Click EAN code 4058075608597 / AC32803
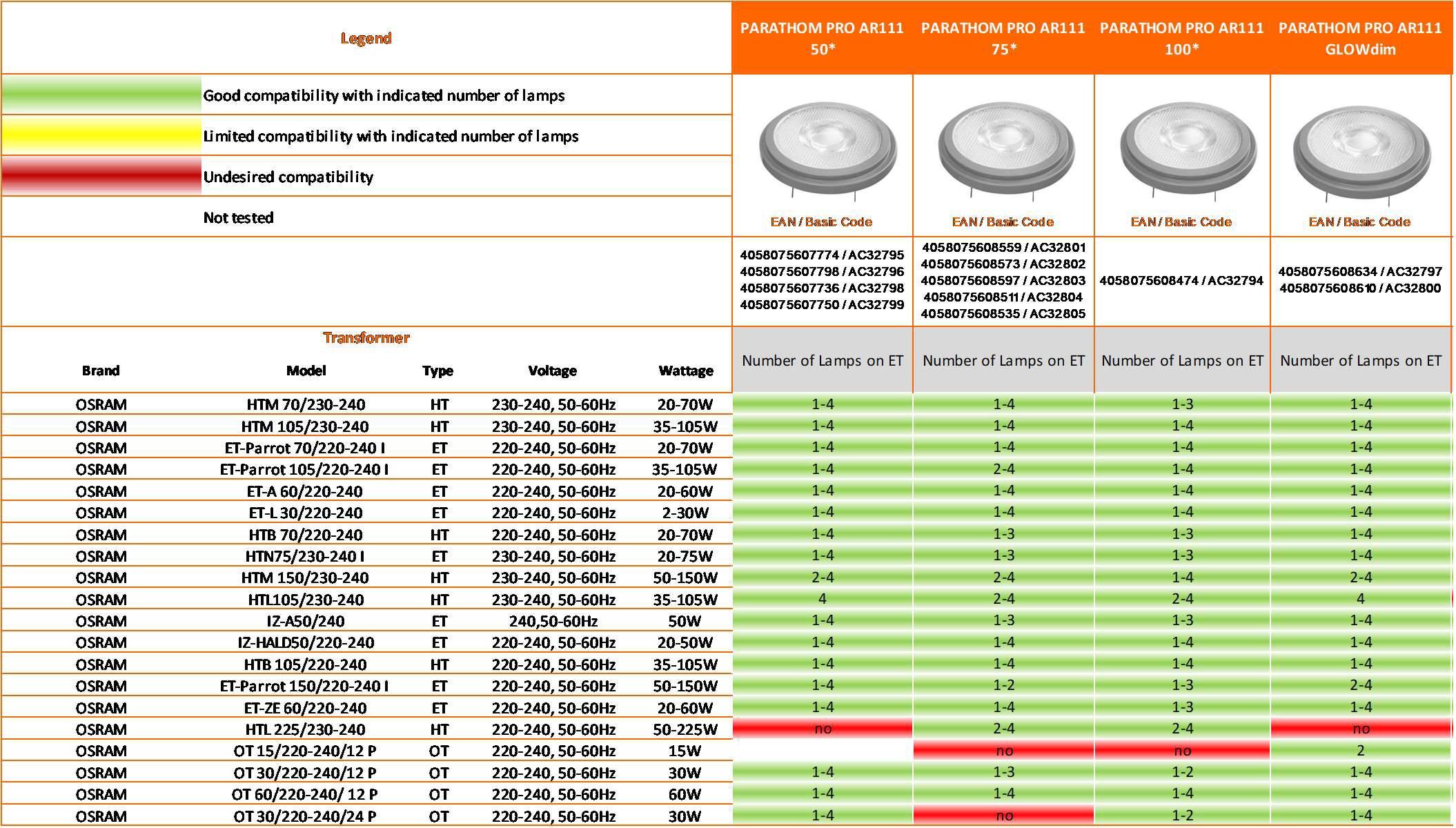 coord(1003,280)
